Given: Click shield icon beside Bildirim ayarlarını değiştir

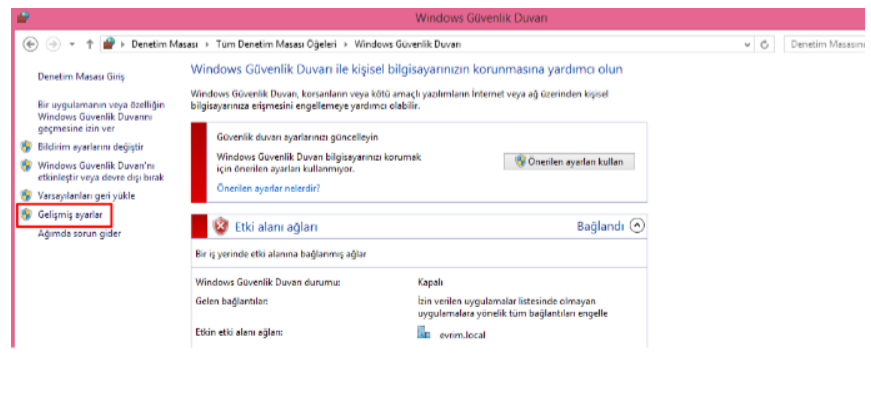Looking at the screenshot, I should [26, 147].
